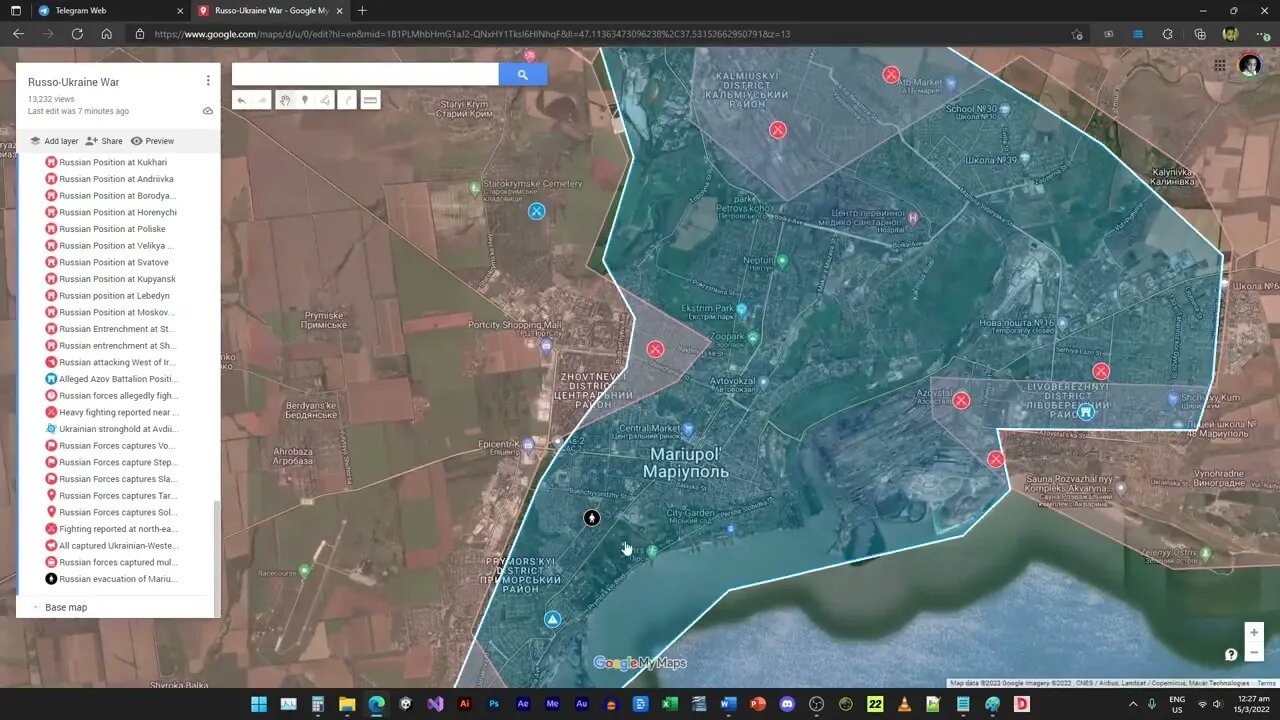Select the Add marker tool

pos(305,100)
